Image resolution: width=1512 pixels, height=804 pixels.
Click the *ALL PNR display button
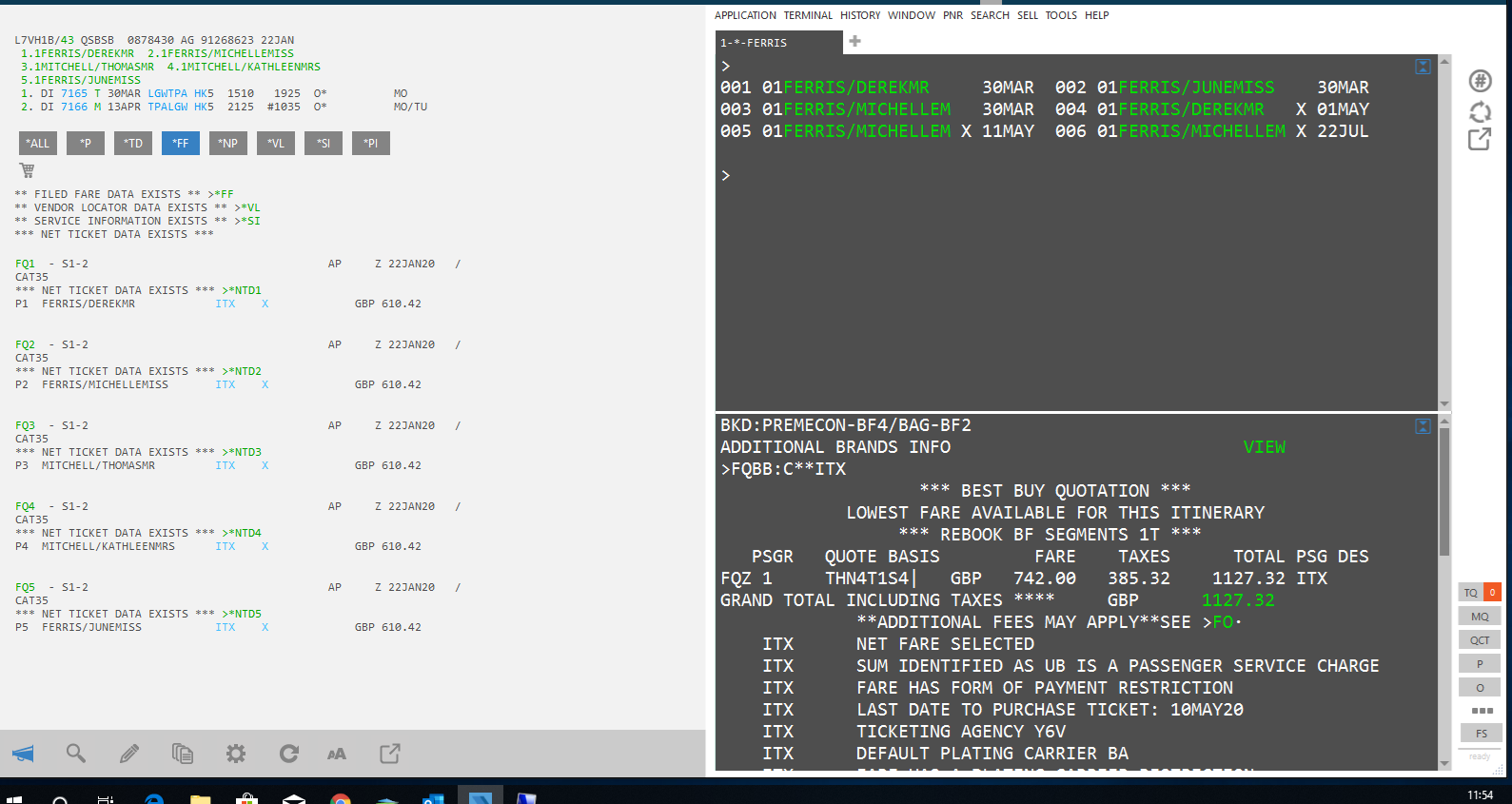tap(38, 144)
